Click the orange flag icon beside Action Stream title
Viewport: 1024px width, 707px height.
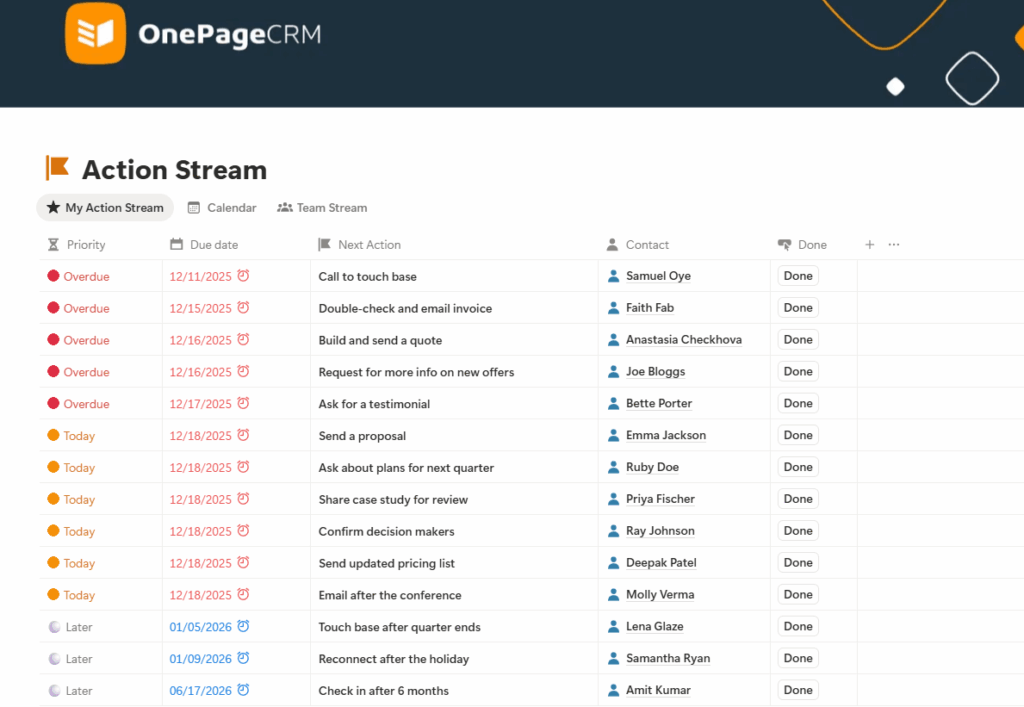(58, 168)
